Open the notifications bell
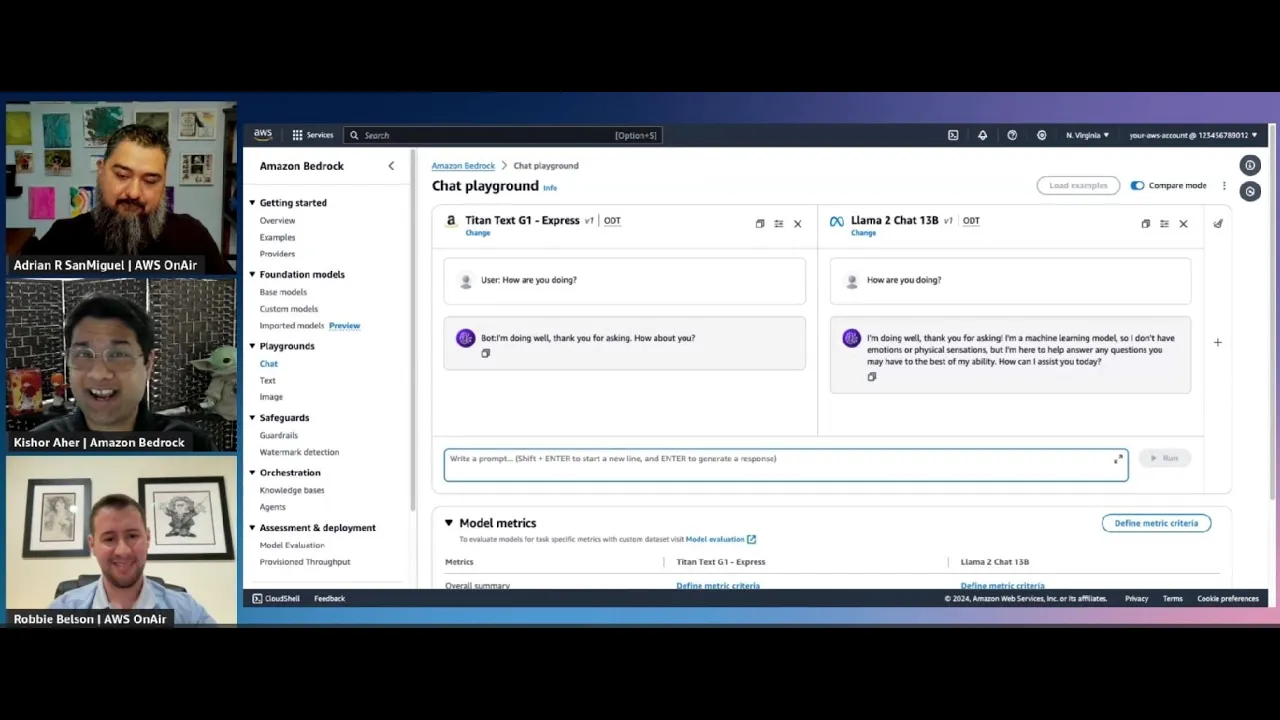The image size is (1280, 720). pos(982,135)
